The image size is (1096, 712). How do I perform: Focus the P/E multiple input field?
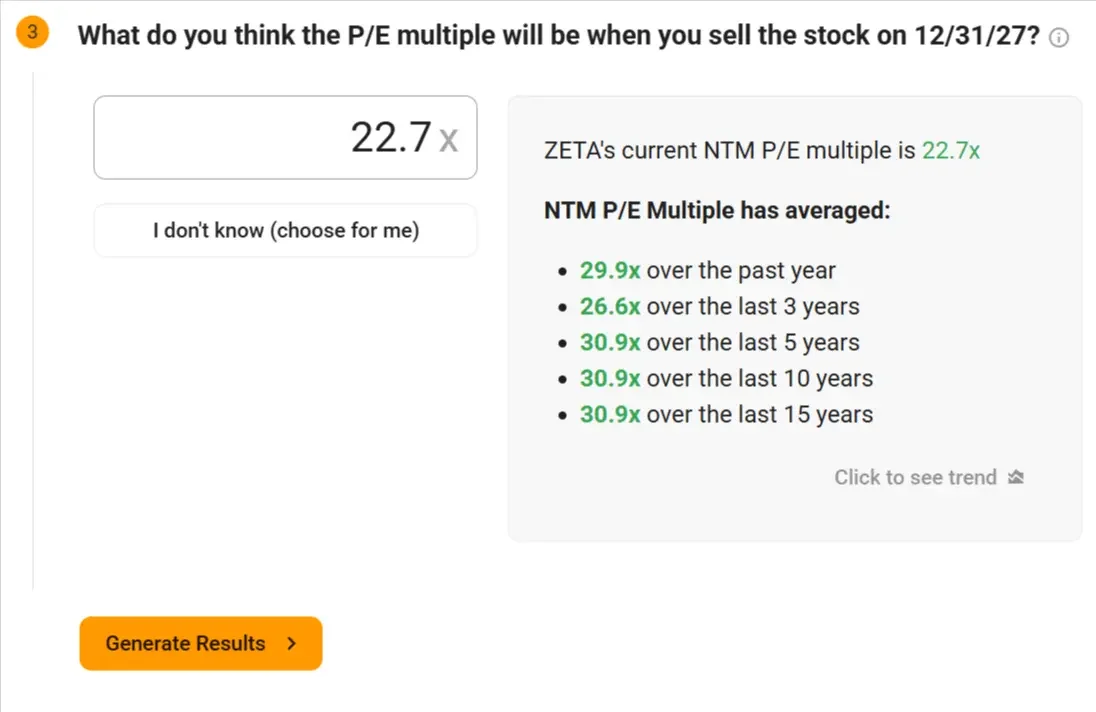[285, 138]
